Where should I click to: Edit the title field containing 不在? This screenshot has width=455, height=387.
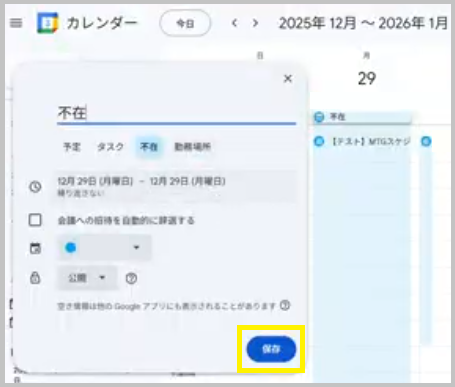[176, 113]
